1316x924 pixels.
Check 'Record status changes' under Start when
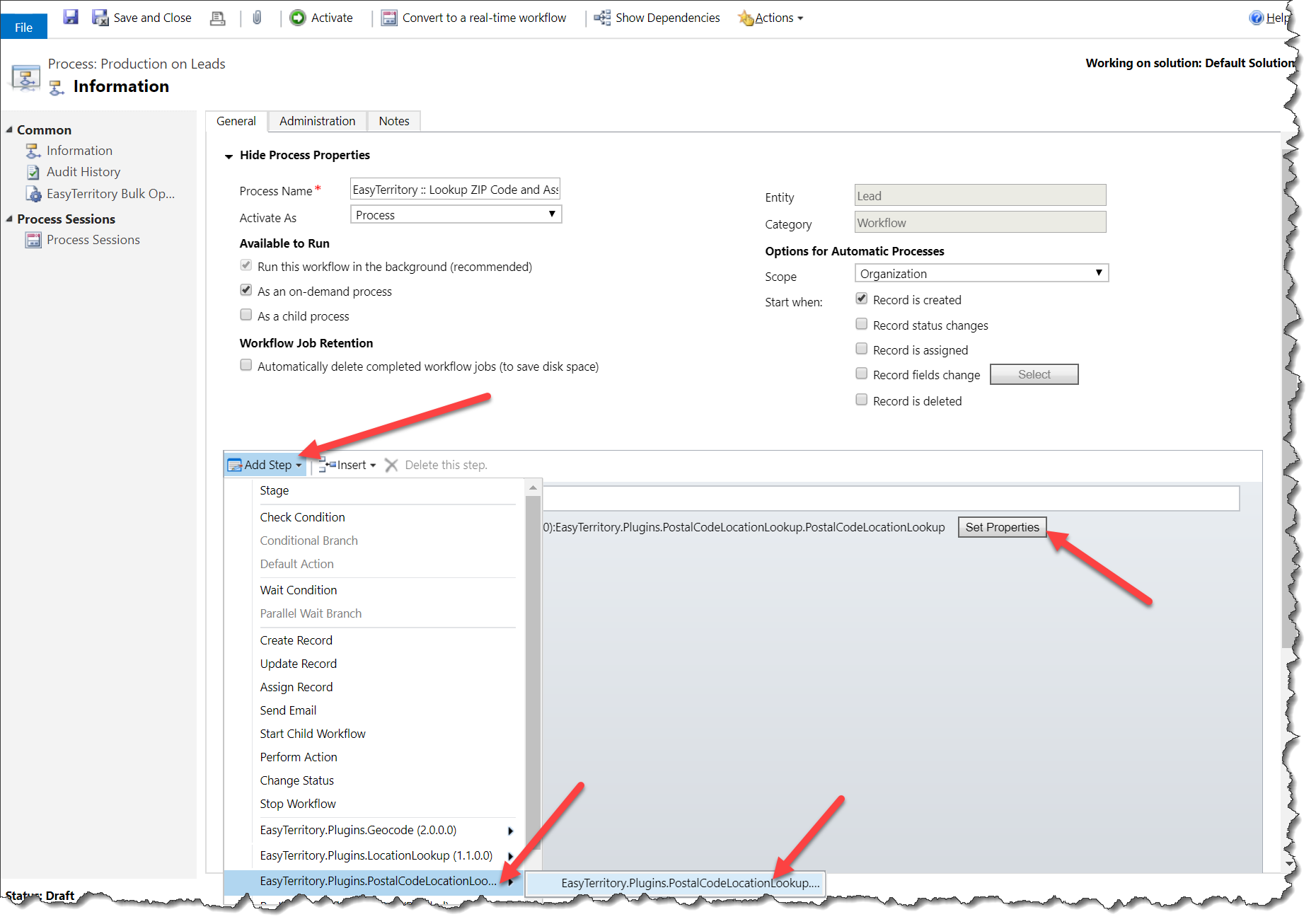(861, 323)
